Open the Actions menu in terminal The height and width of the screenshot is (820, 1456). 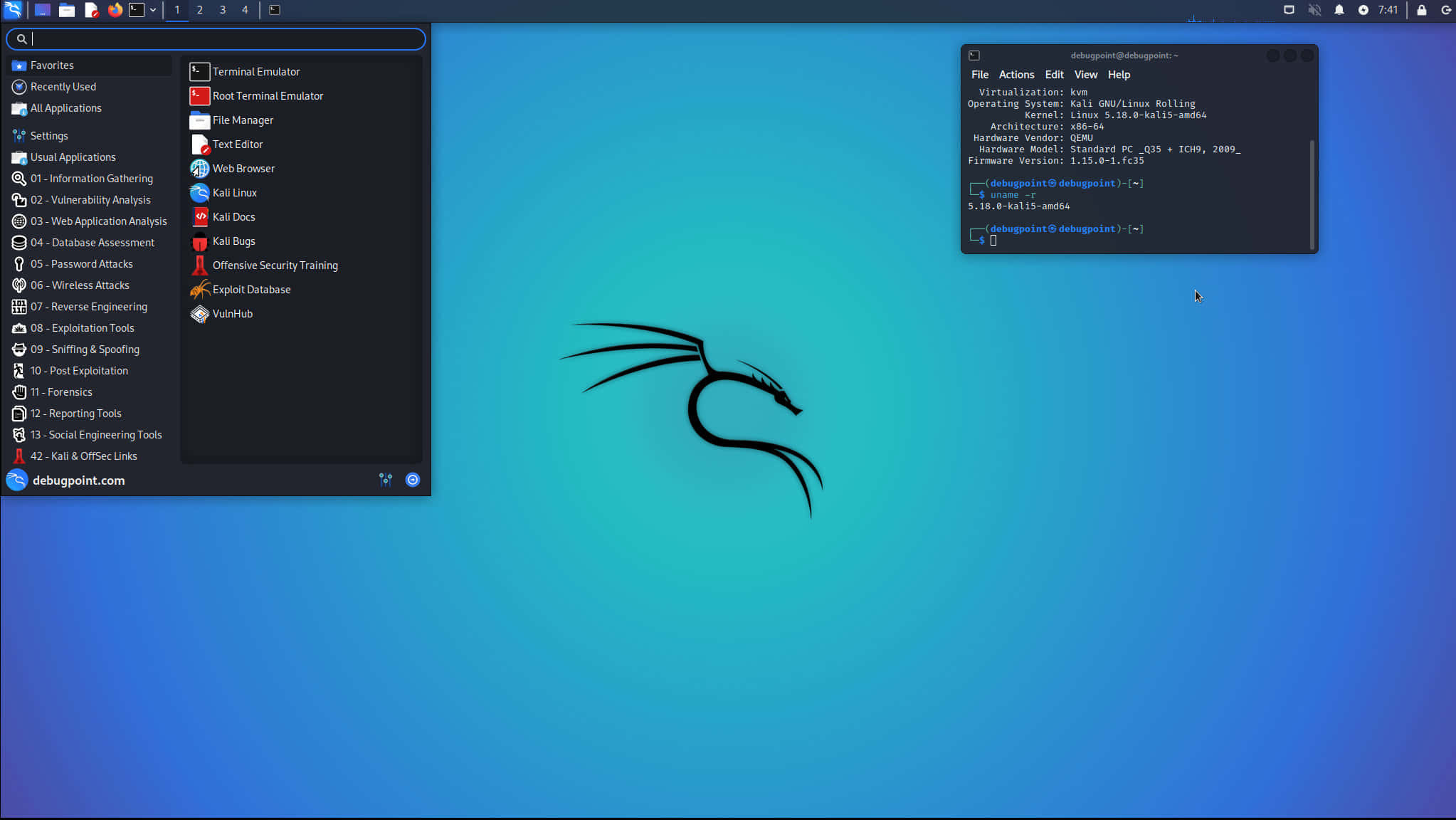click(1016, 75)
